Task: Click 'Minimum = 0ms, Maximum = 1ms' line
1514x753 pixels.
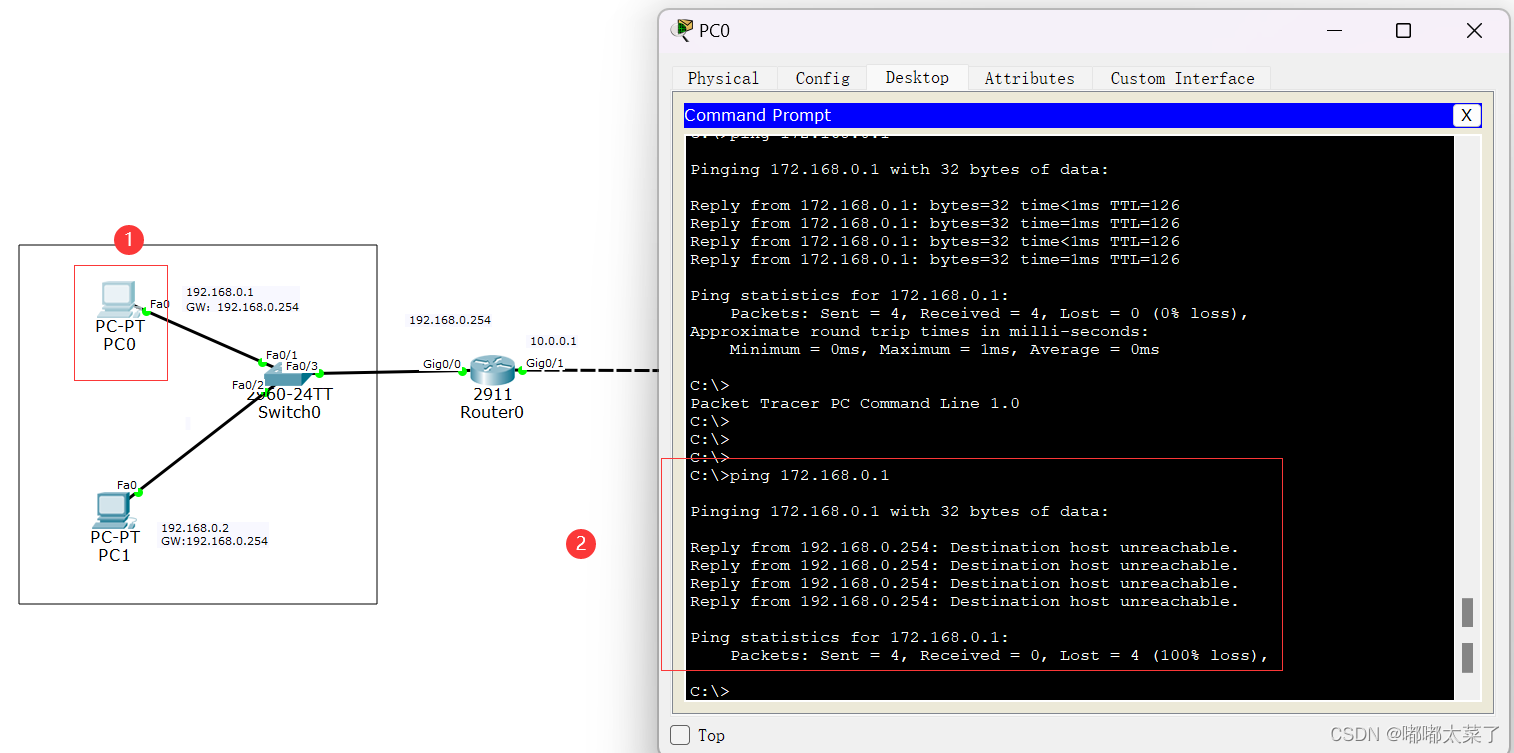Action: 944,349
